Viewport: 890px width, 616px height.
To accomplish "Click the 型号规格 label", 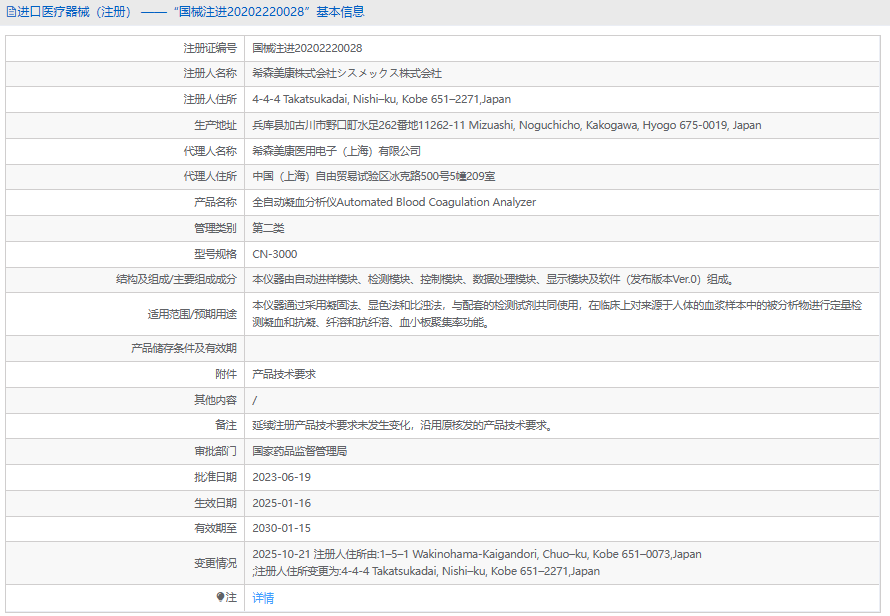I will tap(216, 254).
